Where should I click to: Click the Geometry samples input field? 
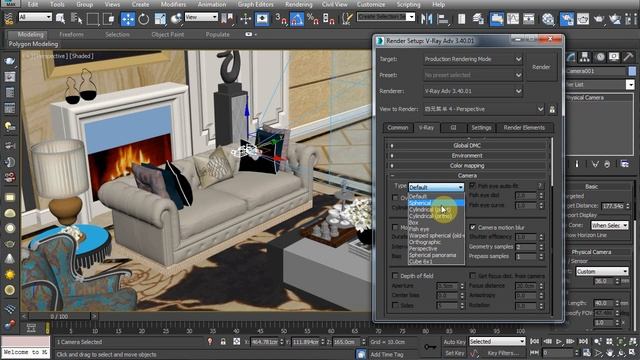point(526,247)
